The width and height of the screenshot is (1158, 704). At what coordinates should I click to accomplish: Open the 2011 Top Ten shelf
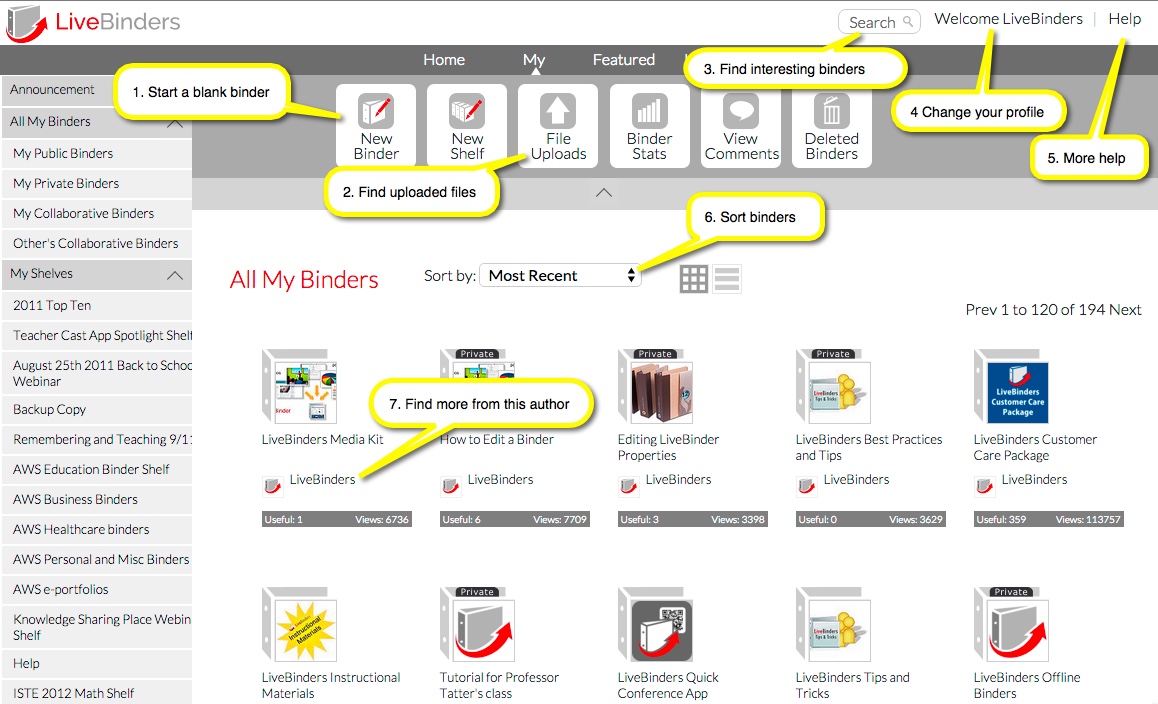point(97,306)
